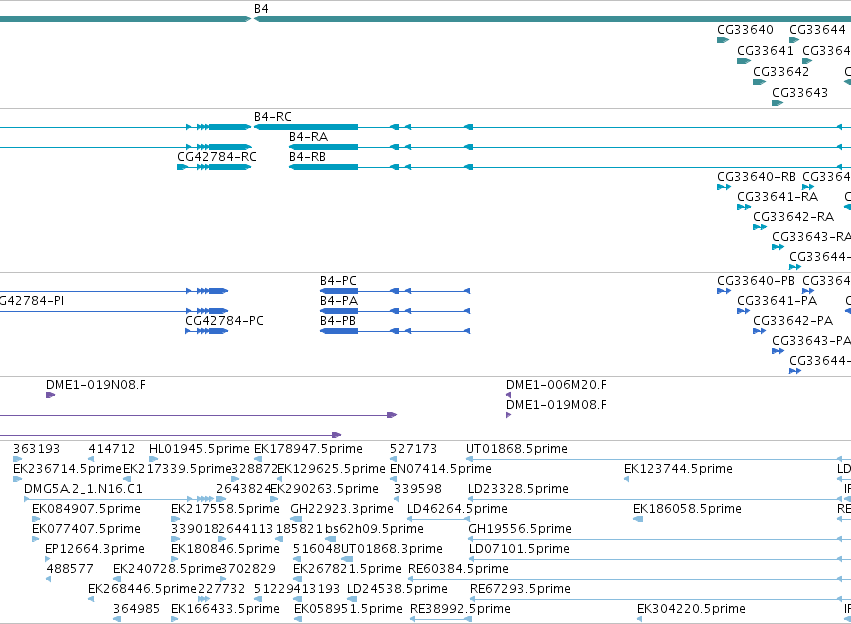Select the EK178947.5prime EST label
This screenshot has height=624, width=851.
[x=308, y=450]
